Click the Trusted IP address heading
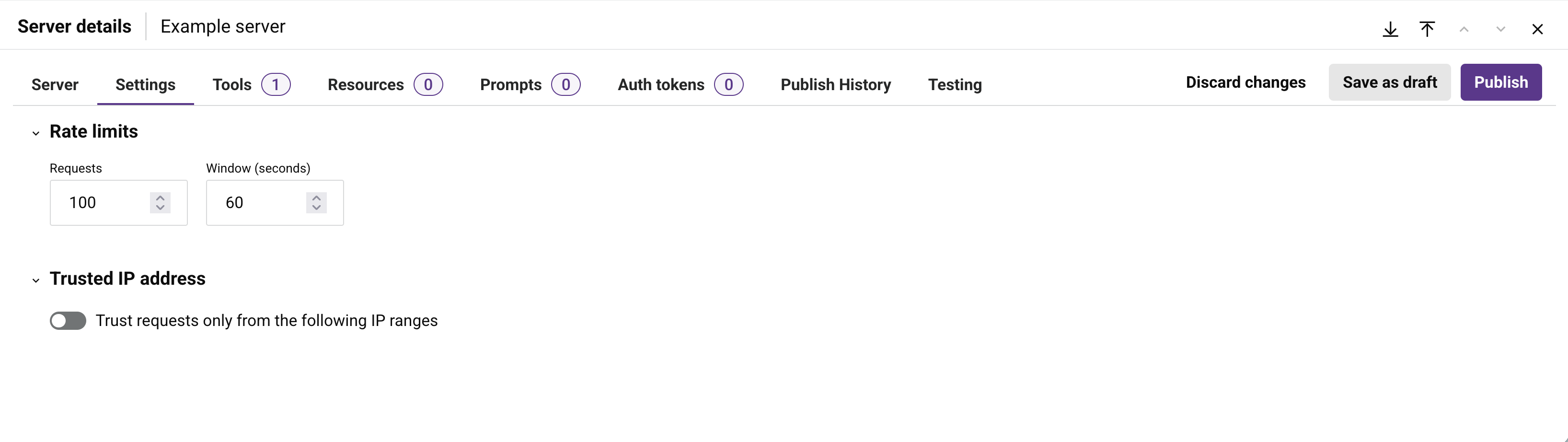Image resolution: width=1568 pixels, height=442 pixels. coord(128,279)
